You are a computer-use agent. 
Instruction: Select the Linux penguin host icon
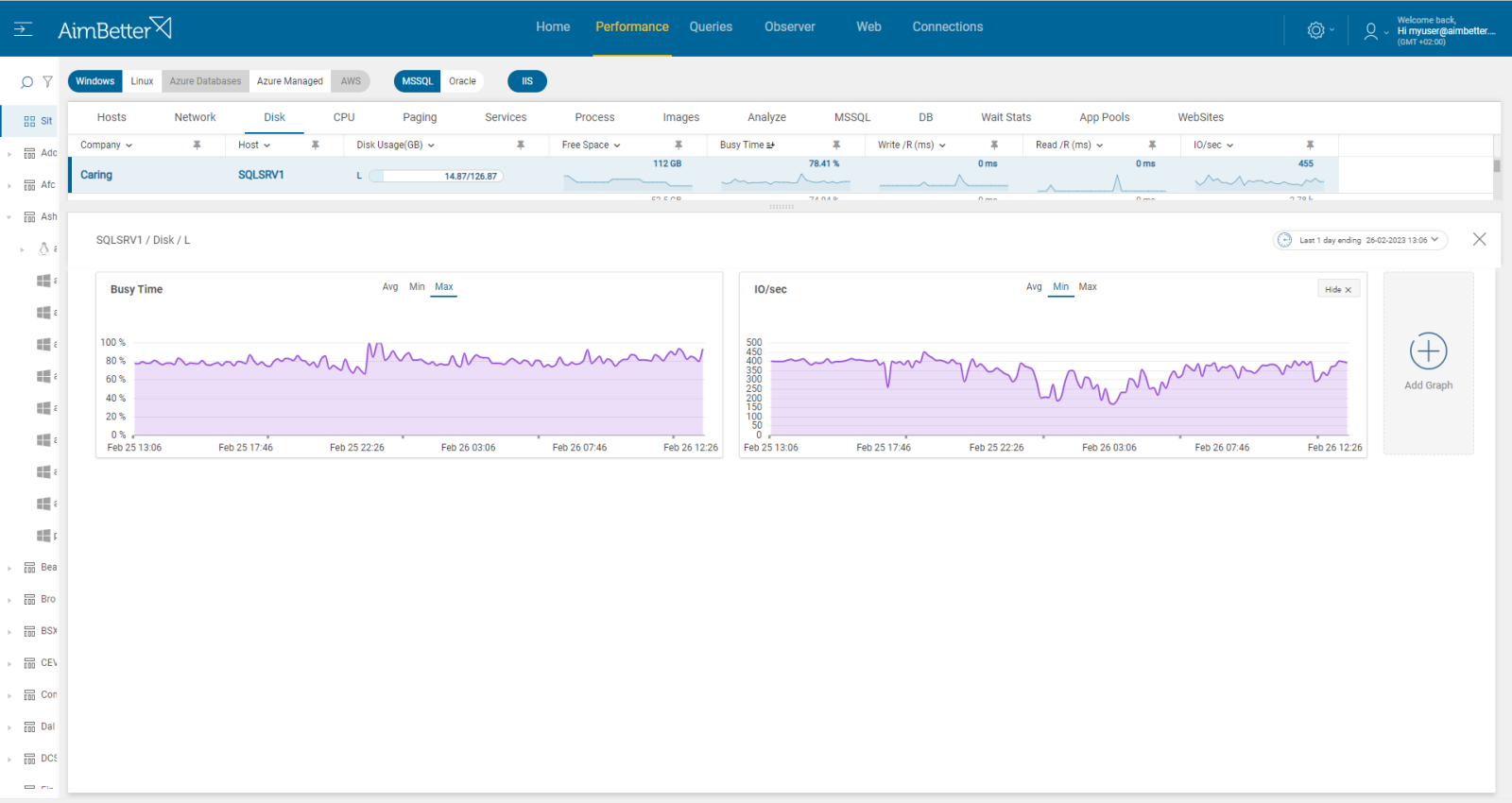pos(43,248)
